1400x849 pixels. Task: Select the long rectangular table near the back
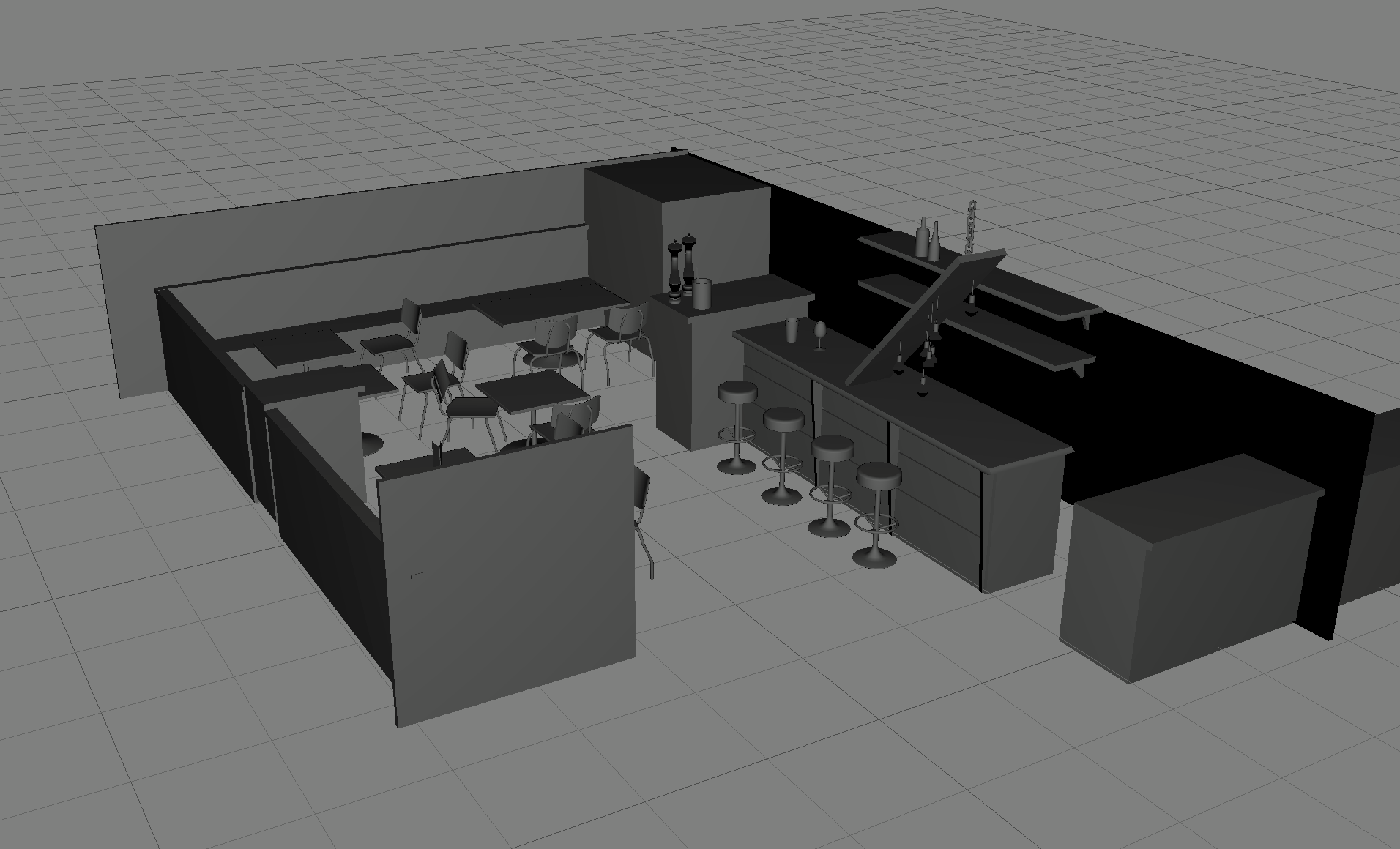click(549, 300)
